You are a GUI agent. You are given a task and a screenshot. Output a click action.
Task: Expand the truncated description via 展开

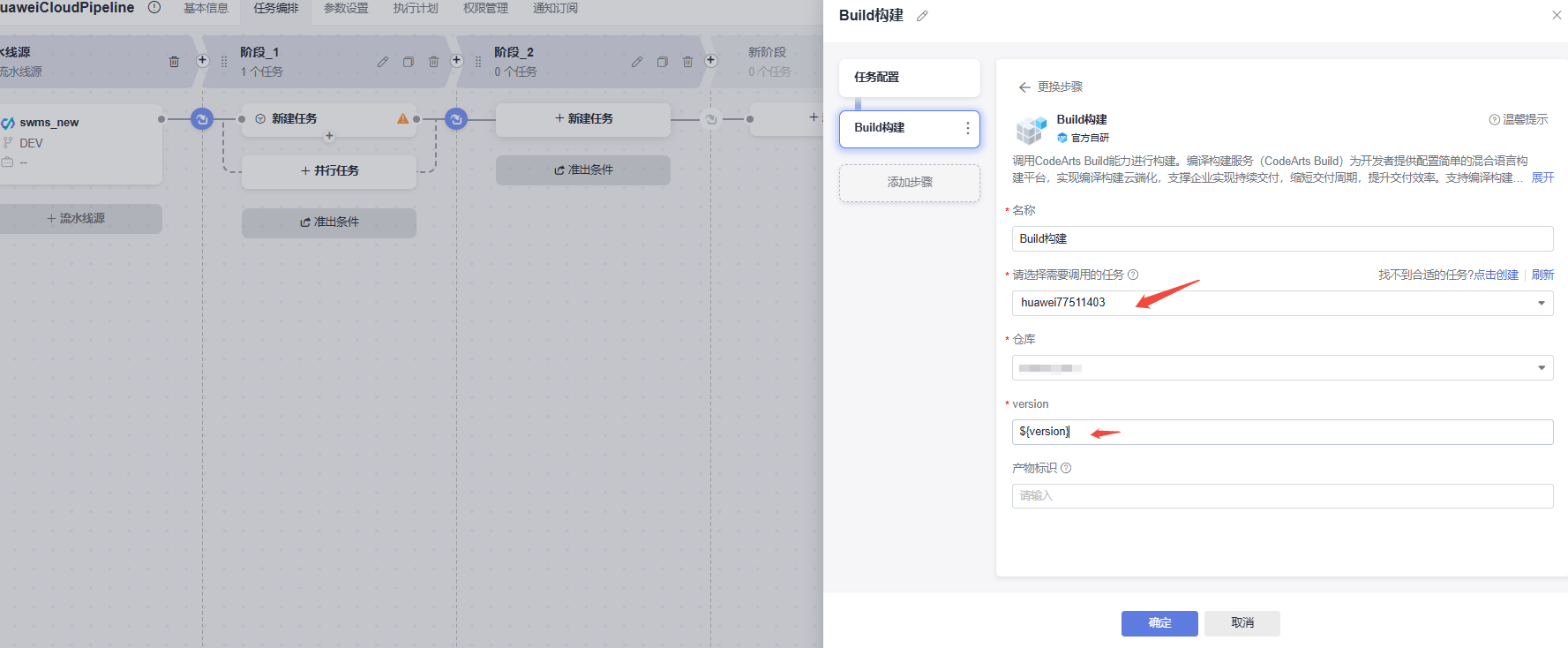[x=1542, y=177]
